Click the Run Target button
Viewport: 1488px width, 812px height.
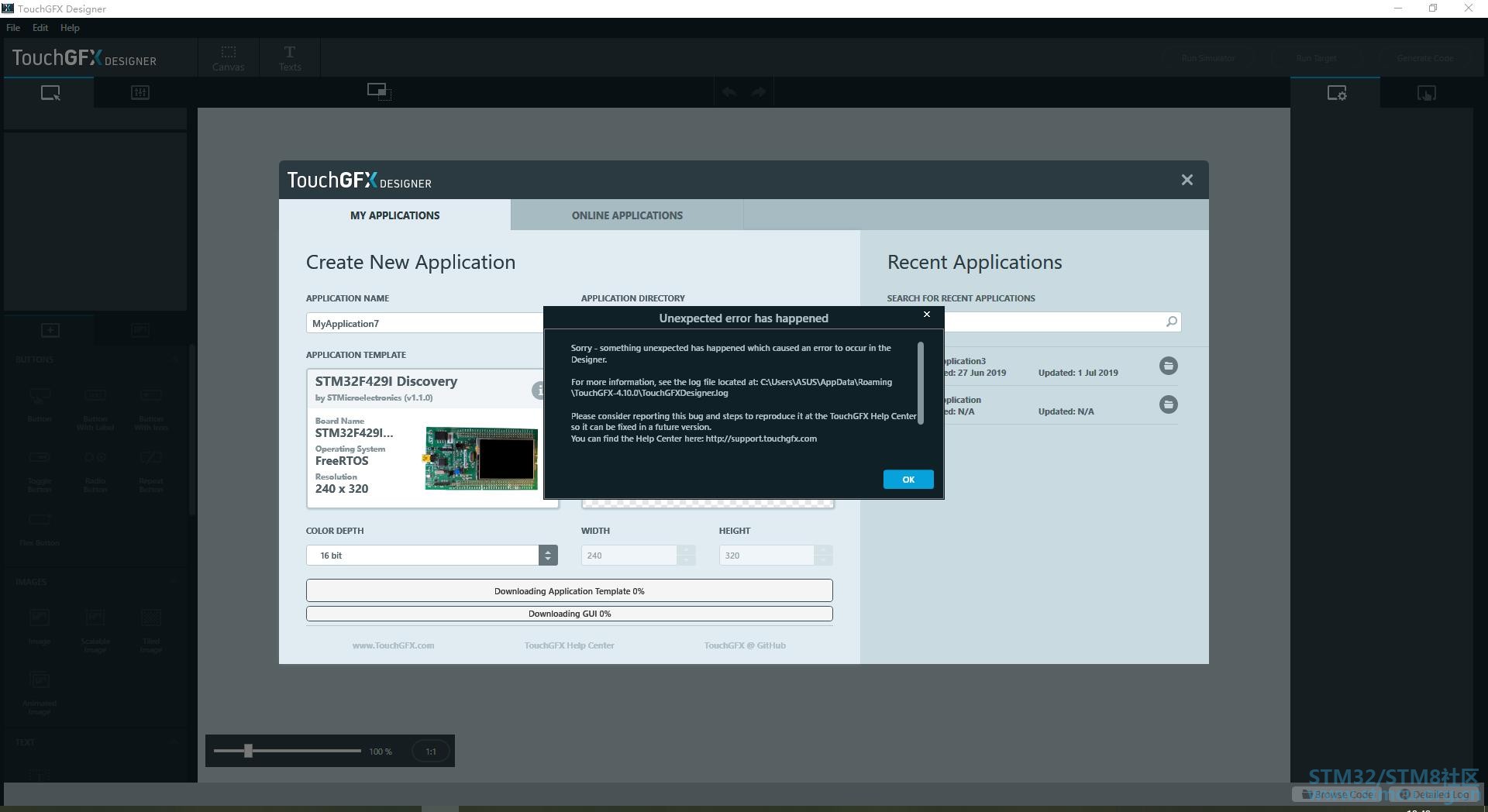[x=1316, y=58]
